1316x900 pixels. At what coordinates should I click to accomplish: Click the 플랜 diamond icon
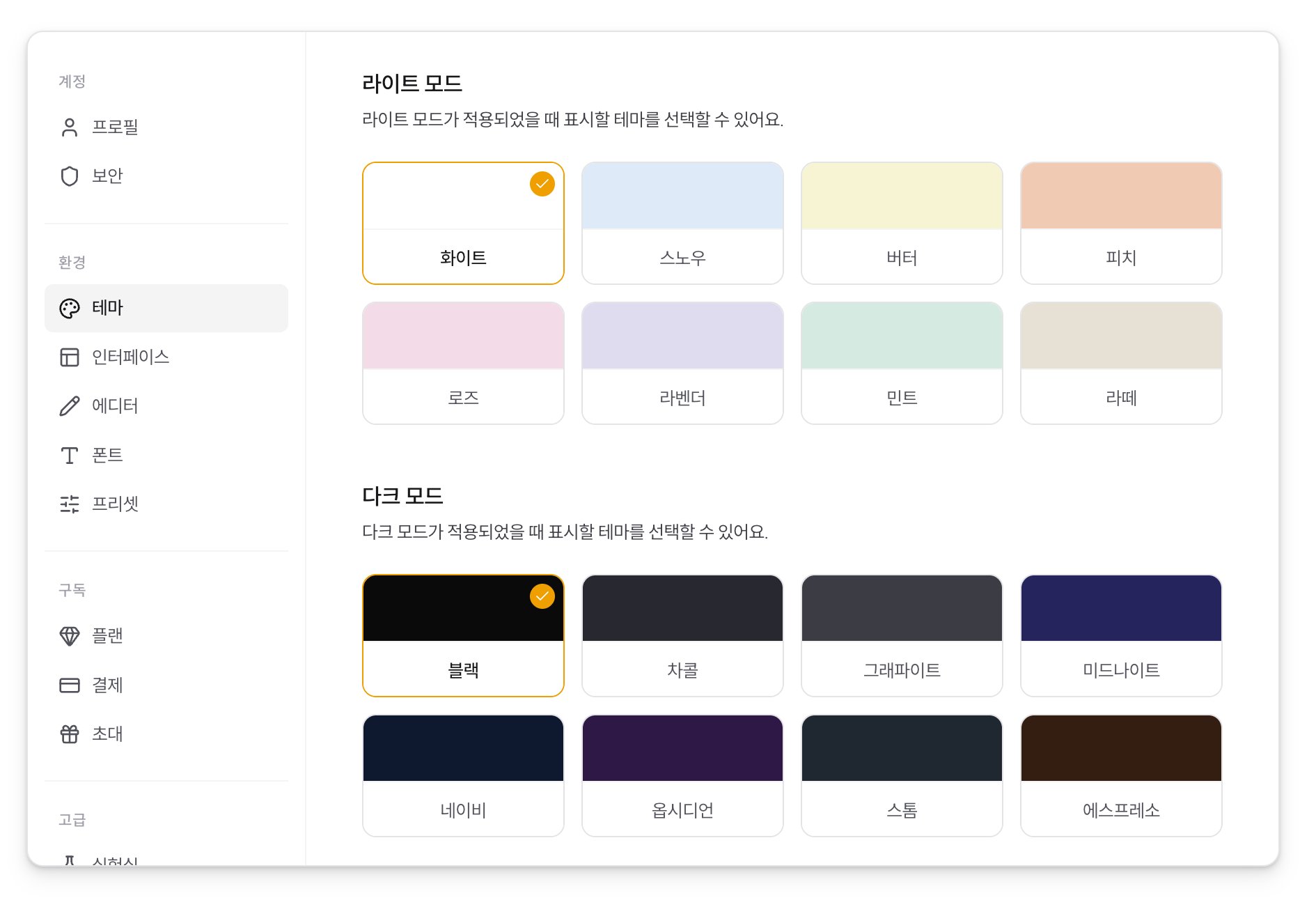click(69, 635)
